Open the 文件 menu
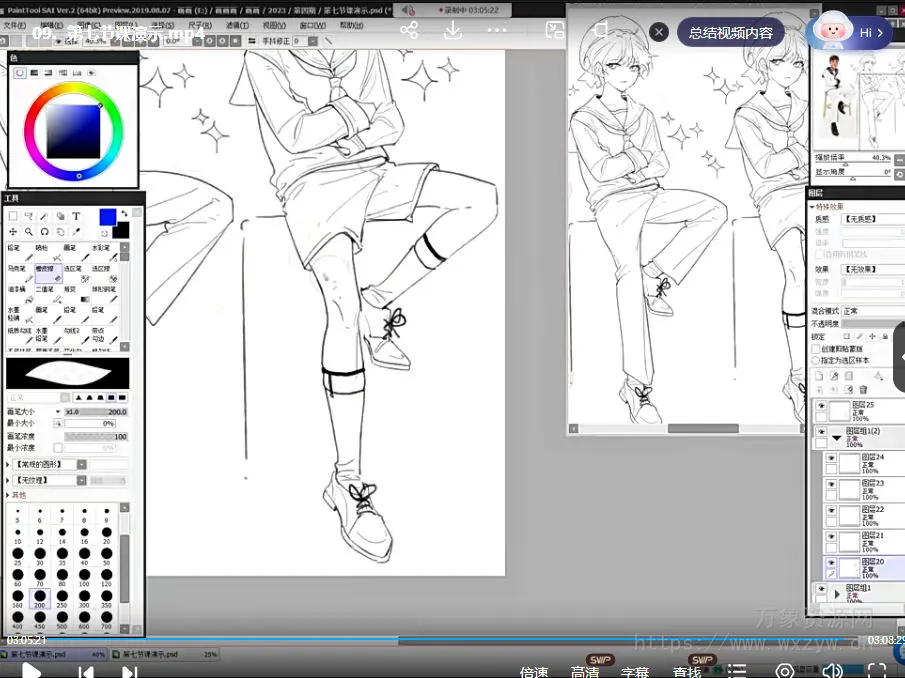Viewport: 905px width, 678px height. pyautogui.click(x=14, y=25)
